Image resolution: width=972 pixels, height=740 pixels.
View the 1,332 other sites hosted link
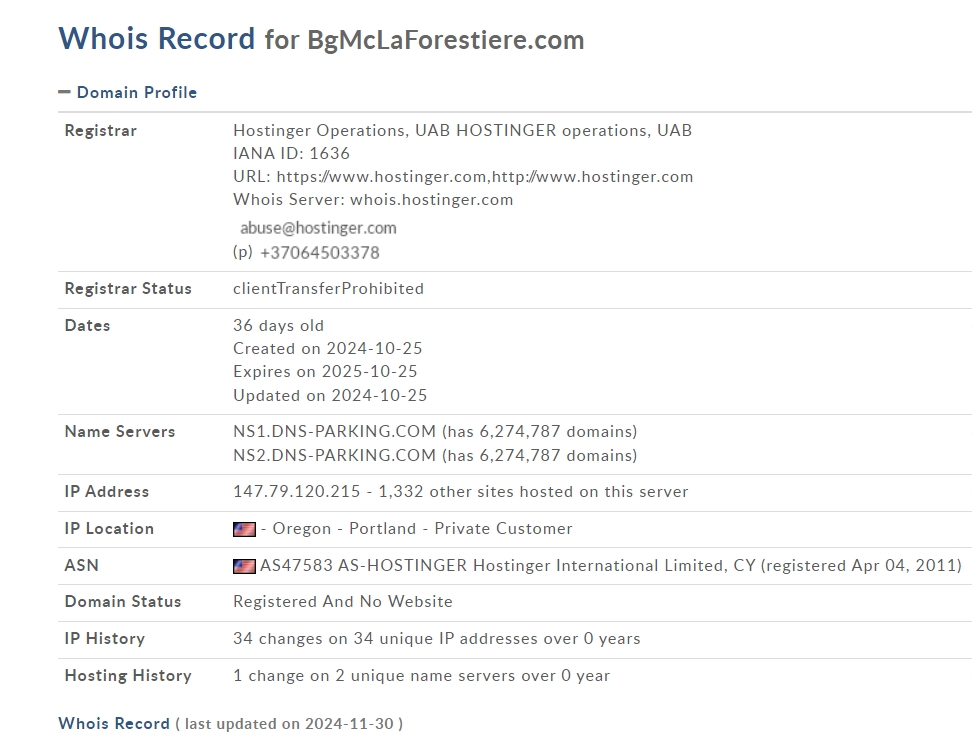click(x=533, y=491)
